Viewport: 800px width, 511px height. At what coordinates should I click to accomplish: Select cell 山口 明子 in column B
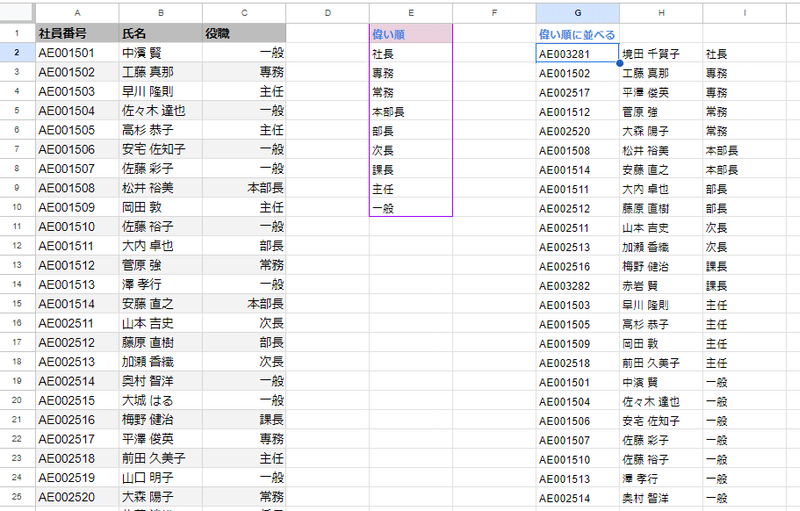pyautogui.click(x=161, y=477)
